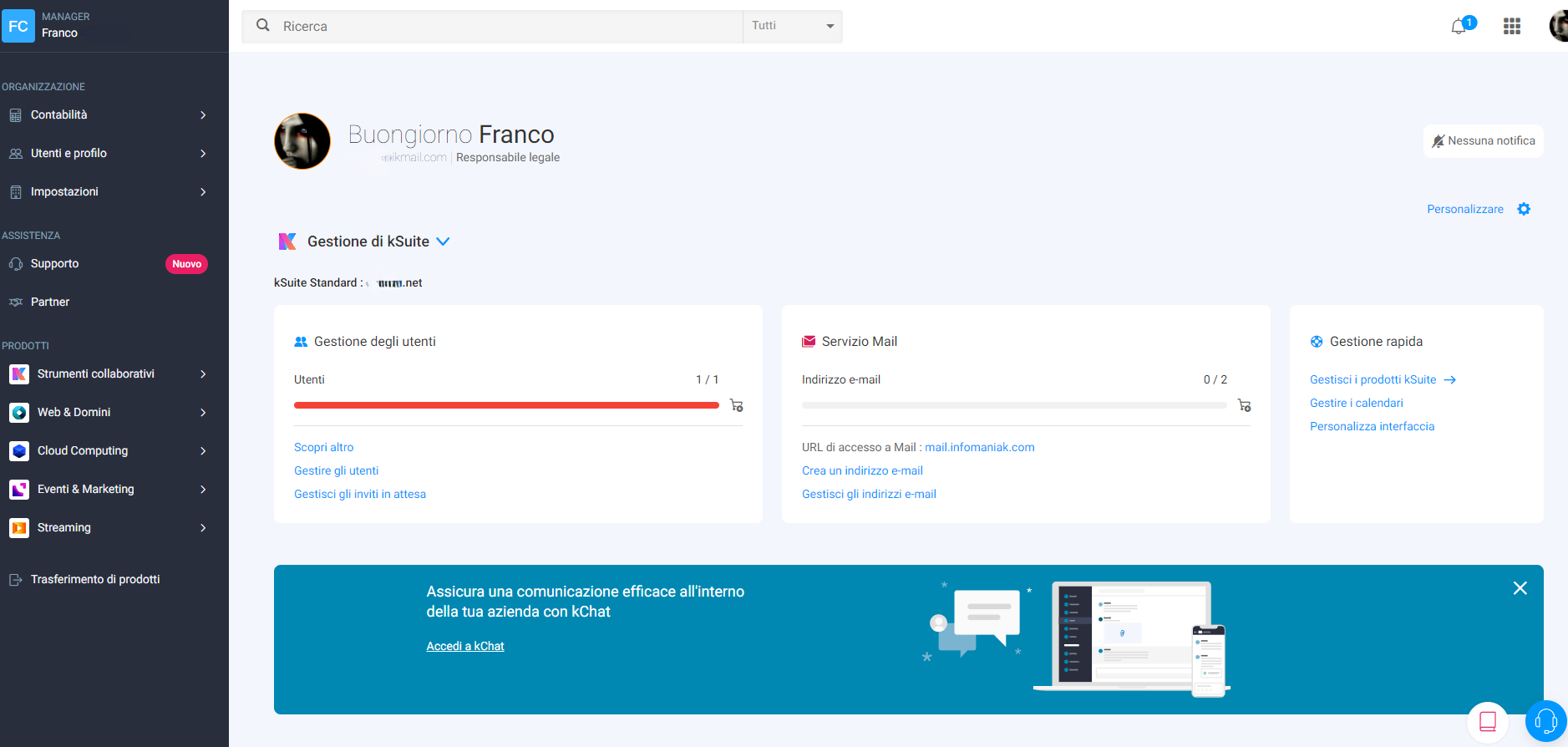This screenshot has height=747, width=1568.
Task: Click the search magnifier icon
Action: point(263,25)
